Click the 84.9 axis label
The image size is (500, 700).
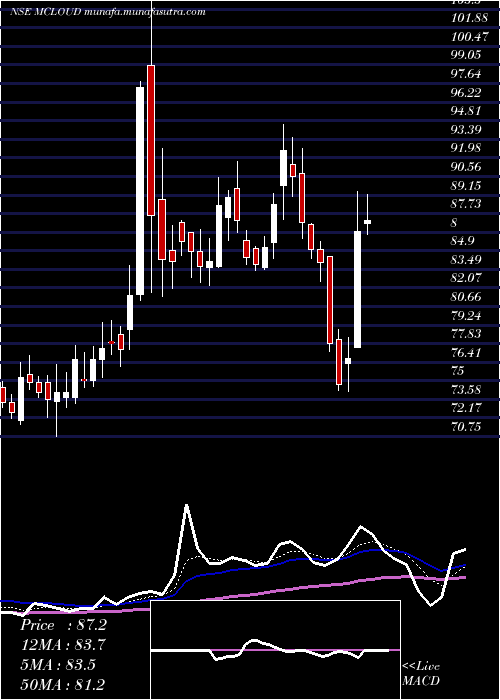click(462, 241)
